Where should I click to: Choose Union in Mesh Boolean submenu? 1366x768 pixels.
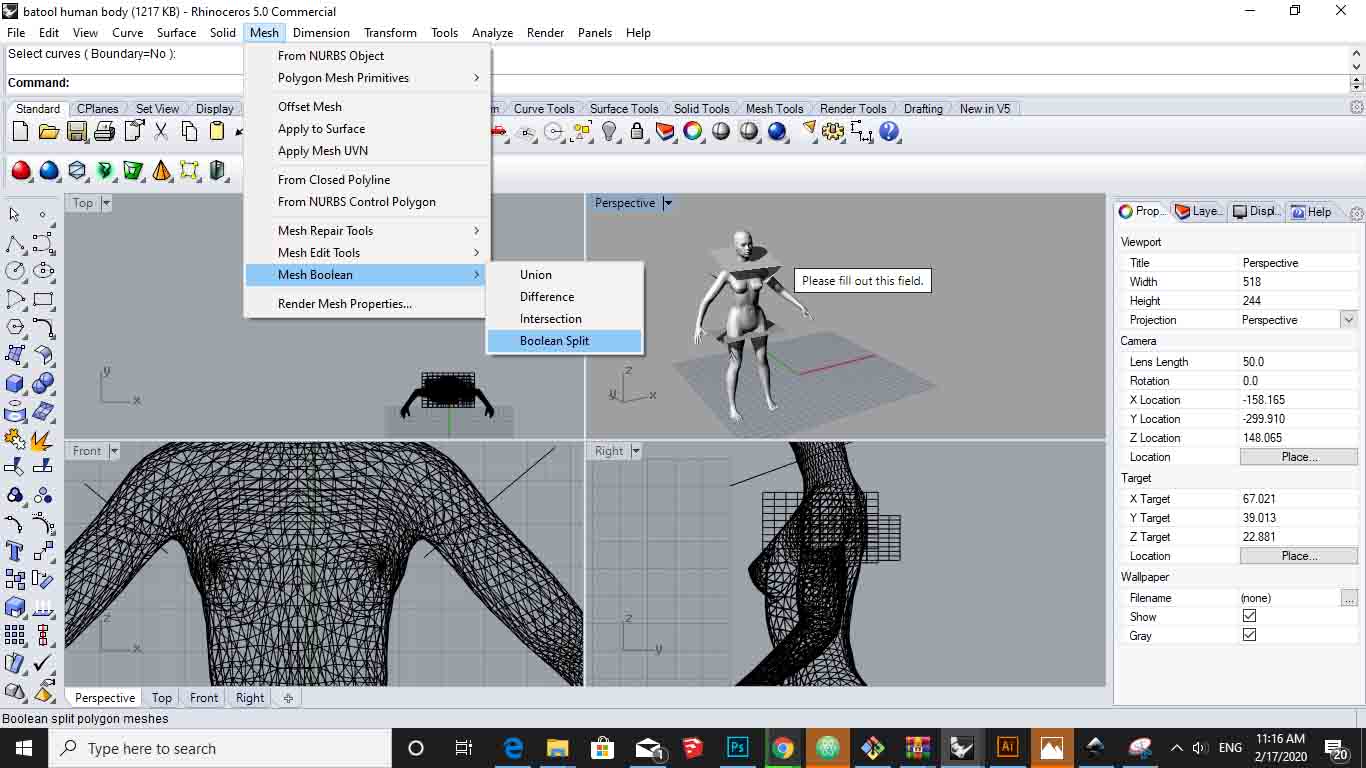click(x=564, y=275)
